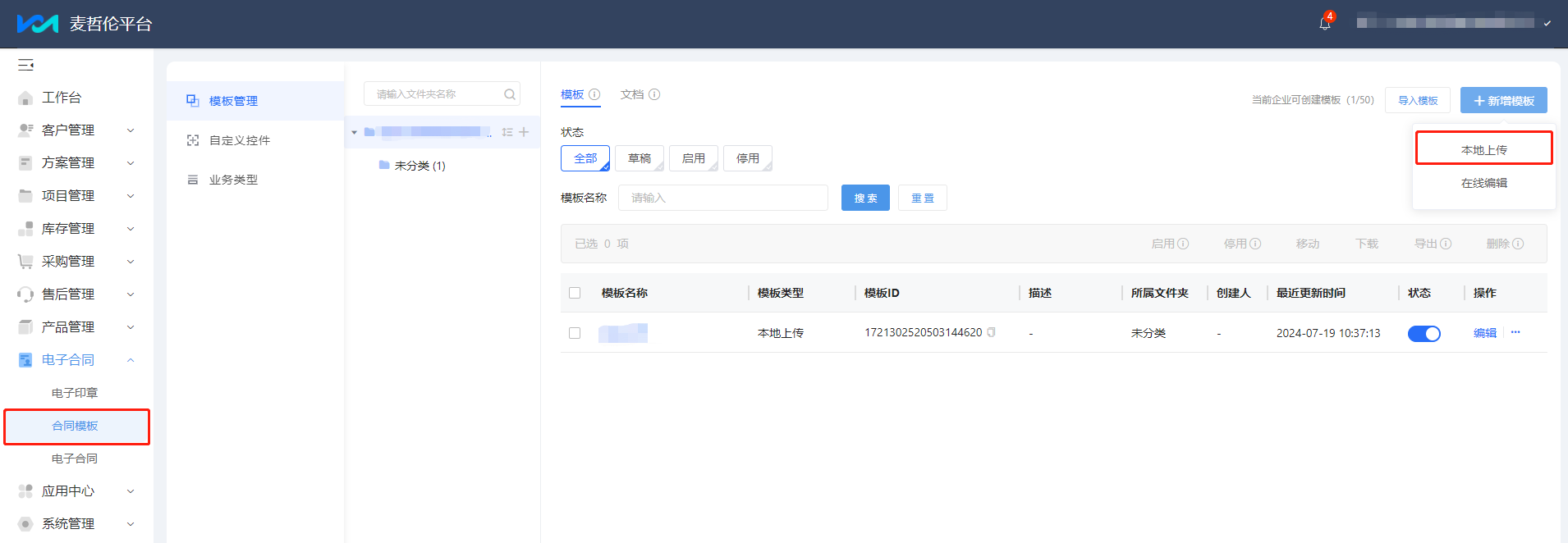Click the 自定义控件 icon
This screenshot has height=543, width=1568.
tap(193, 140)
